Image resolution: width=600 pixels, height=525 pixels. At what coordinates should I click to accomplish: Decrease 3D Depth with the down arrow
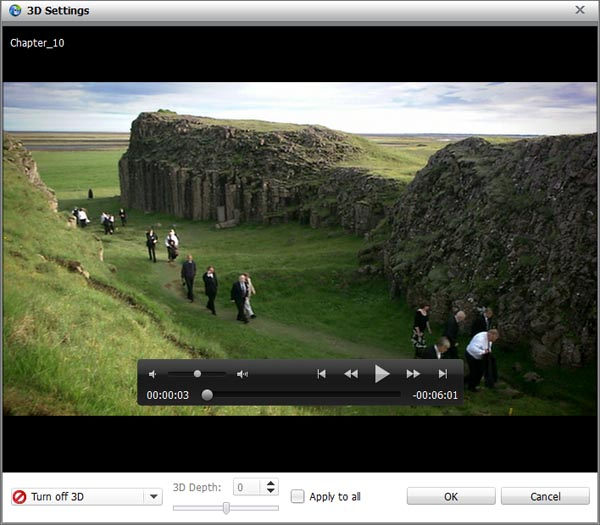click(x=270, y=492)
